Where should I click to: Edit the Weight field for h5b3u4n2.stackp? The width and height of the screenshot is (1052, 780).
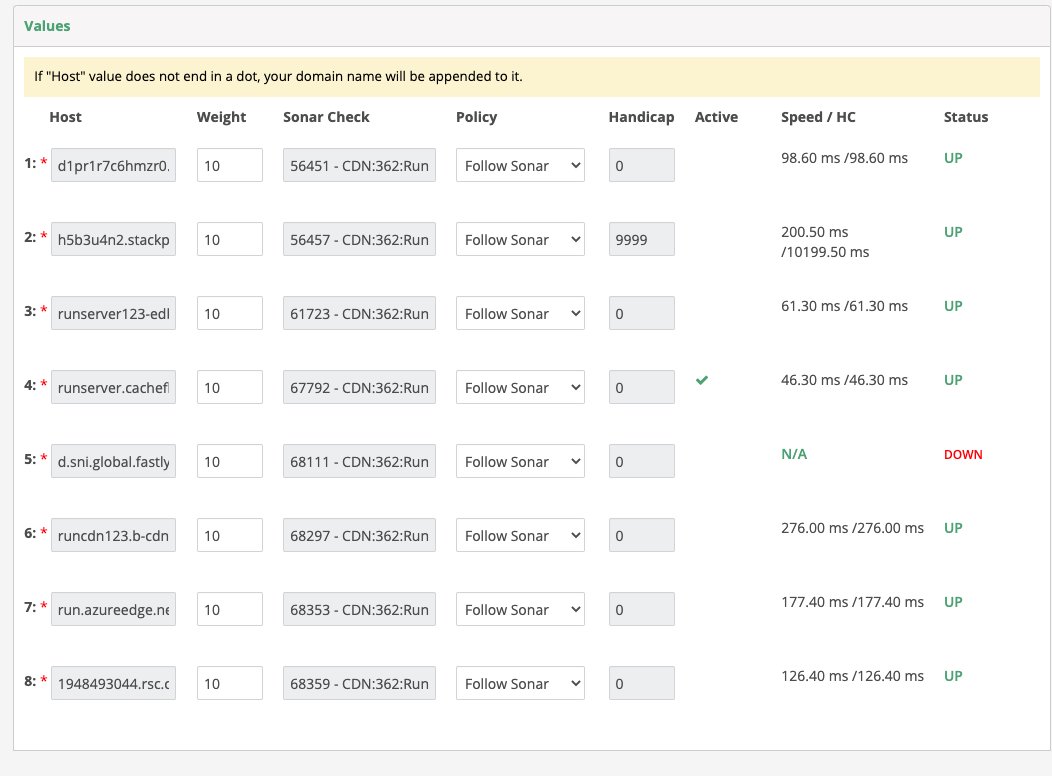pyautogui.click(x=229, y=239)
